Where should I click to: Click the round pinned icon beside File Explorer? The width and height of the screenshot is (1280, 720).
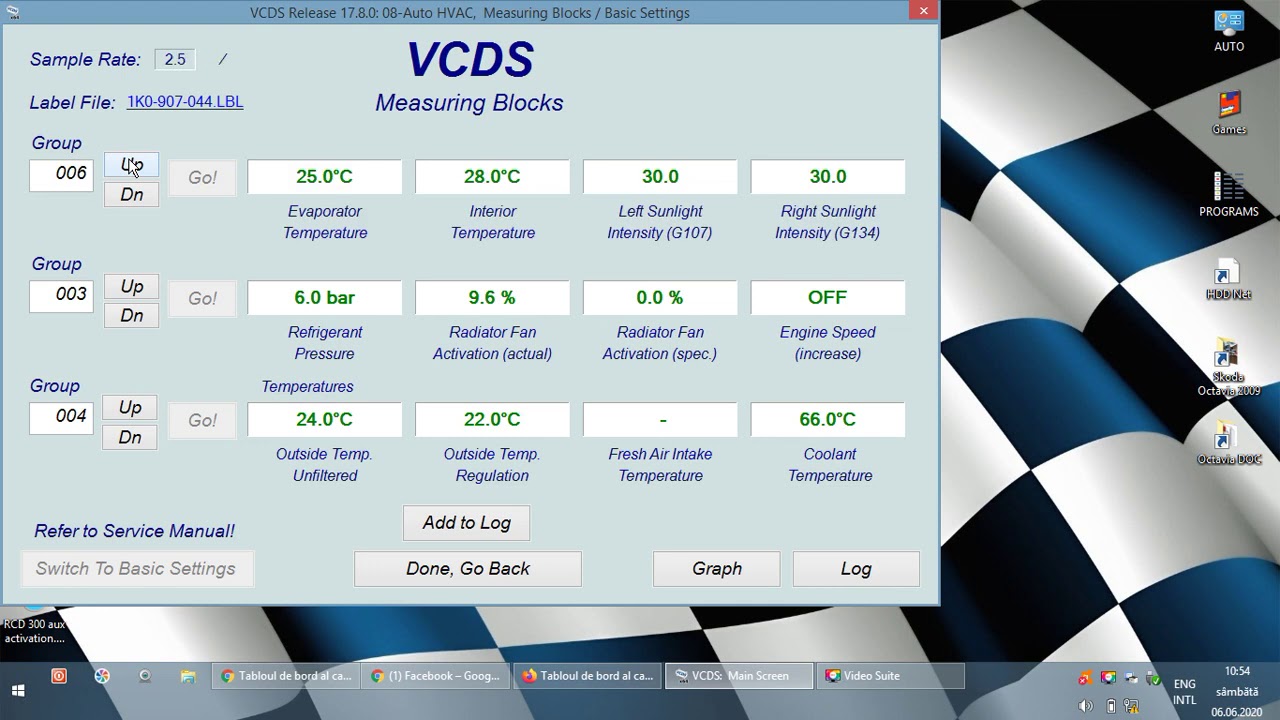coord(145,676)
